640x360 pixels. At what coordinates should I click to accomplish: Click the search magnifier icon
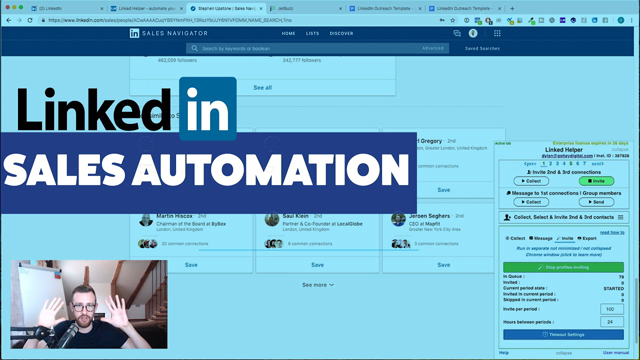click(x=195, y=48)
